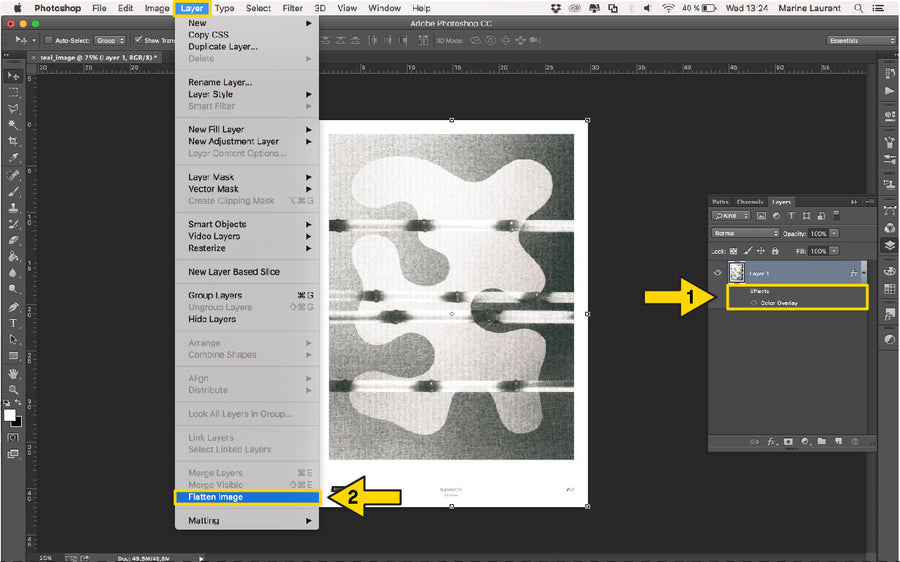Switch to the Channels panel tab

tap(749, 201)
